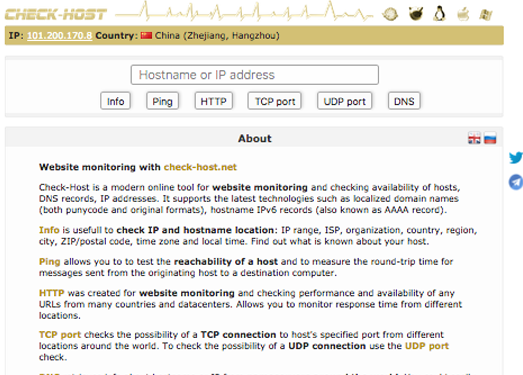Open the check-host.net heading link
Viewport: 523px width, 375px height.
(x=200, y=167)
